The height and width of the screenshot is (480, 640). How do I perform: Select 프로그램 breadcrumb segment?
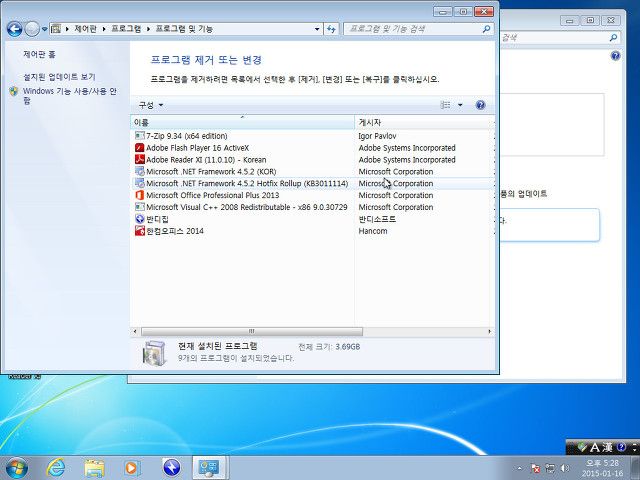(126, 29)
